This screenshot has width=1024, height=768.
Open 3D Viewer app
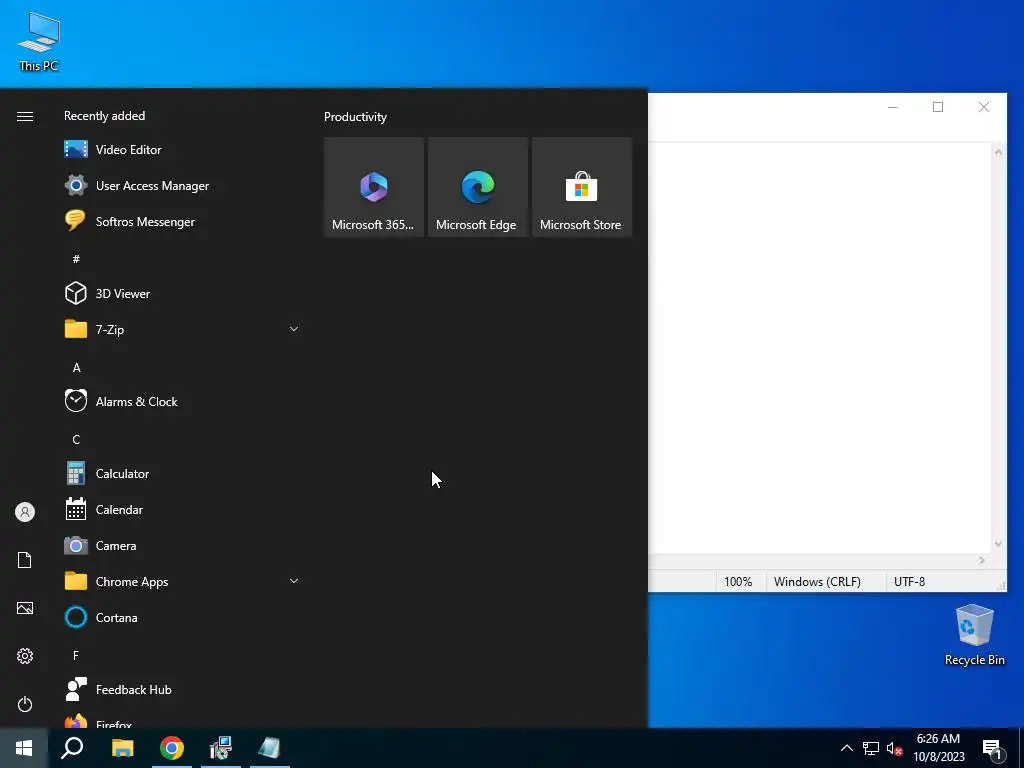click(x=181, y=293)
